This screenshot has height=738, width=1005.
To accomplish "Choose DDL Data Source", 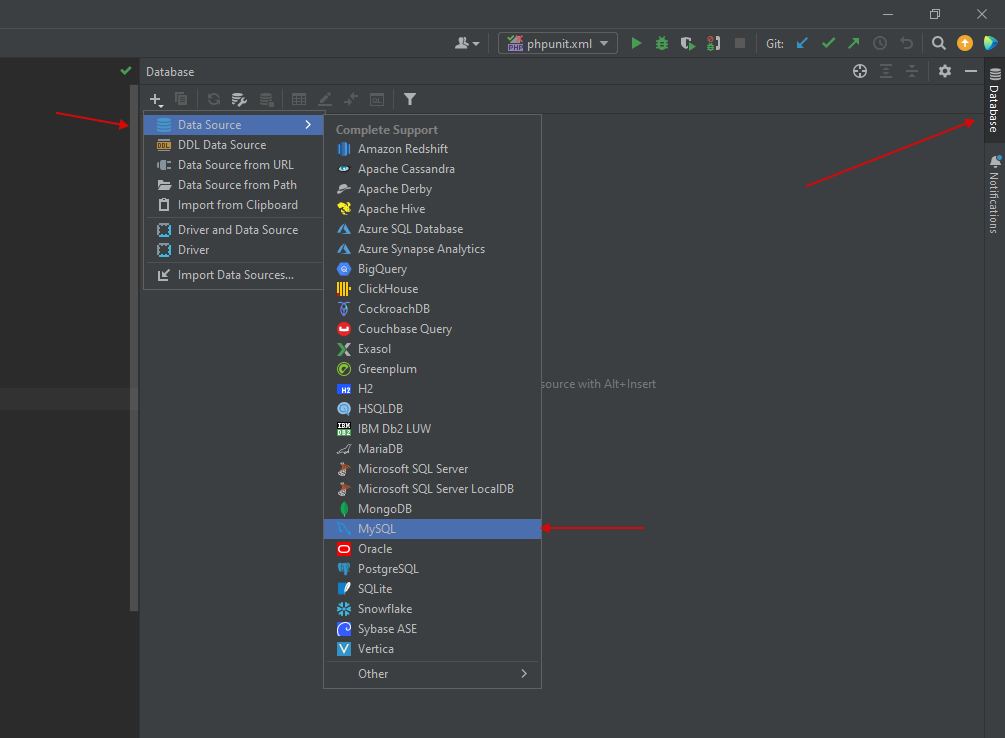I will pos(234,145).
